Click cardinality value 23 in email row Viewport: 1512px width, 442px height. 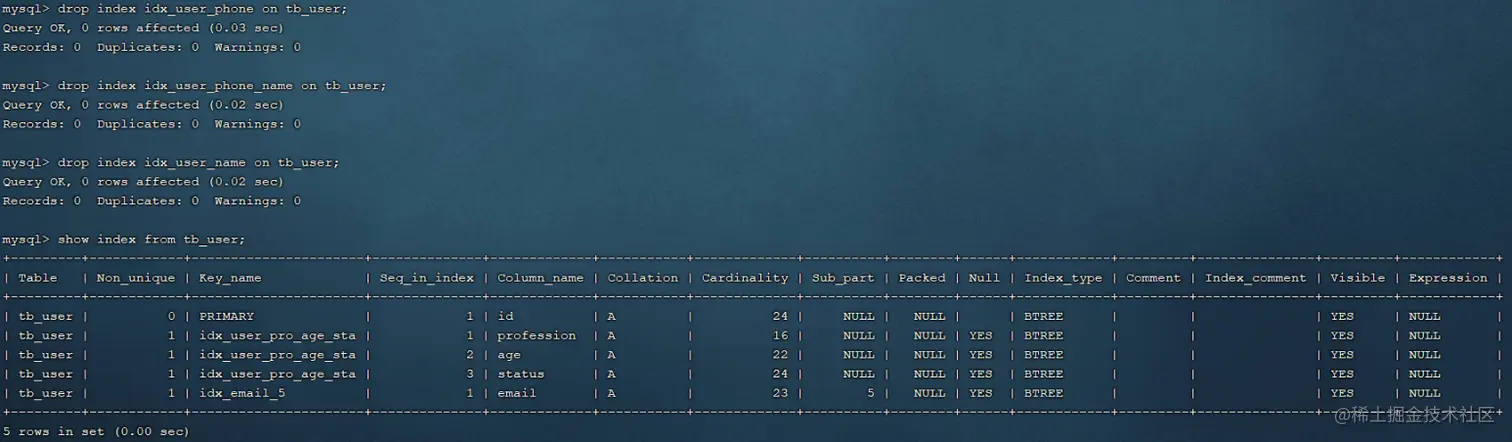coord(780,393)
